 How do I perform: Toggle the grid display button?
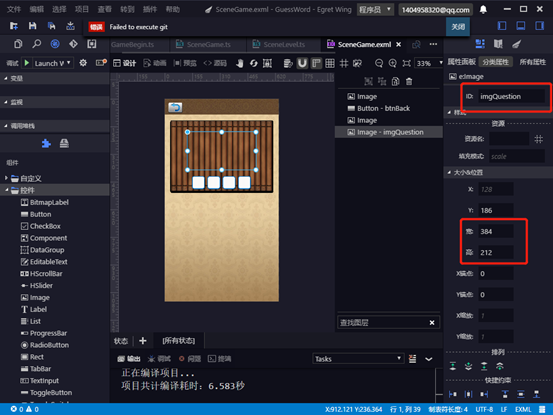click(330, 63)
